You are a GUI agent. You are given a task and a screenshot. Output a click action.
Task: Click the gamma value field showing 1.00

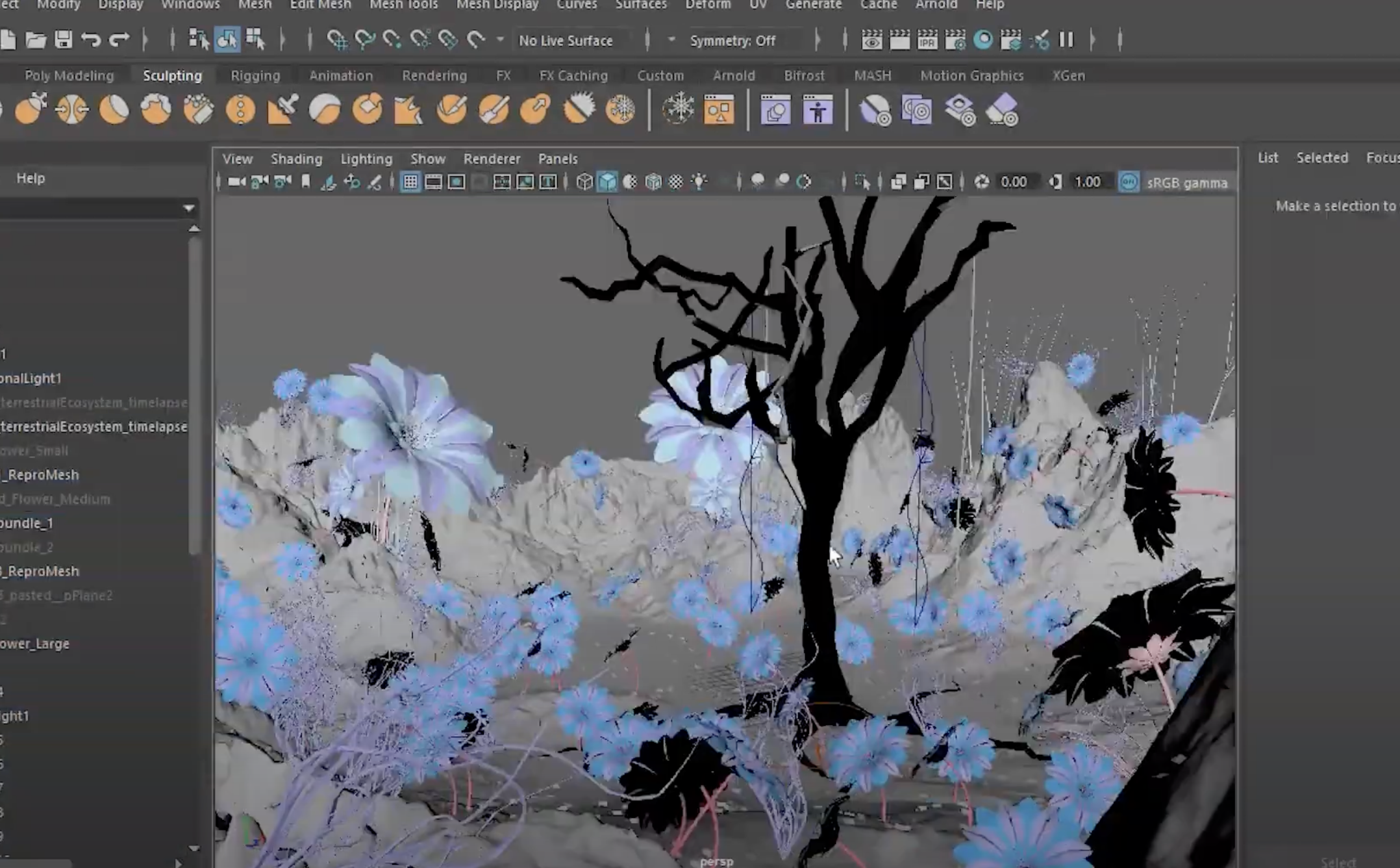[1088, 183]
